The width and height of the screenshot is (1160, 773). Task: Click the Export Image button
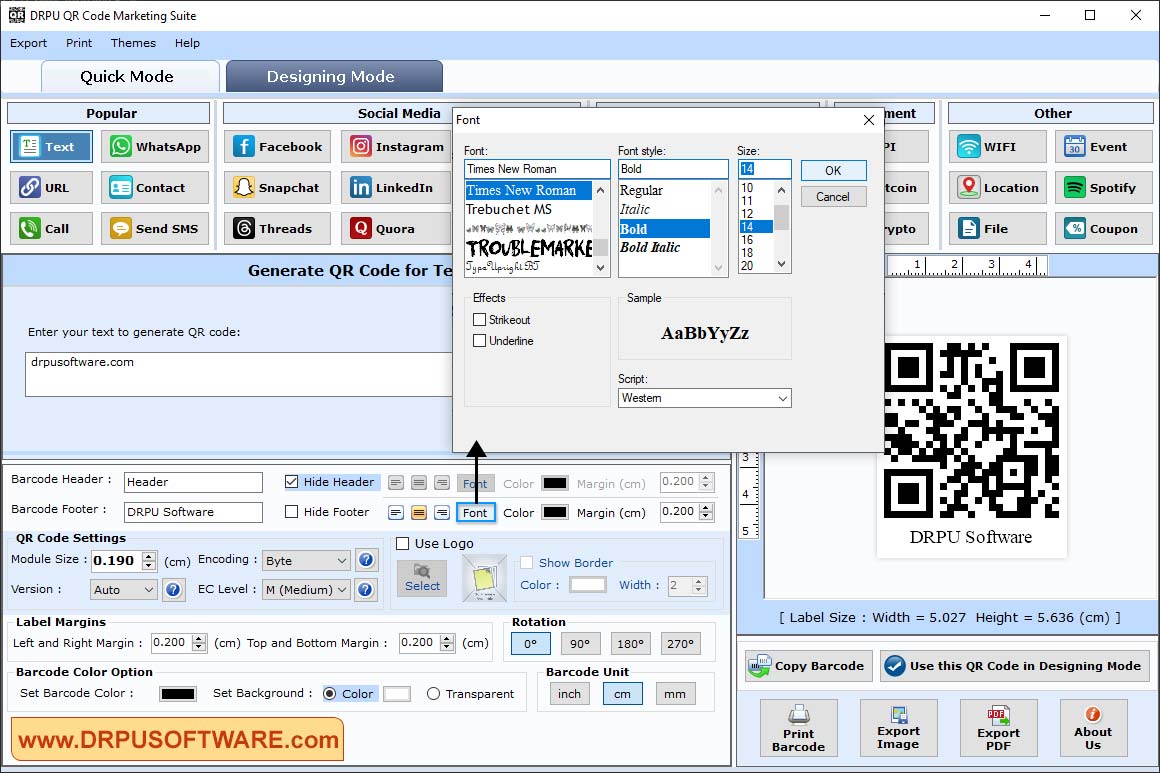tap(898, 728)
